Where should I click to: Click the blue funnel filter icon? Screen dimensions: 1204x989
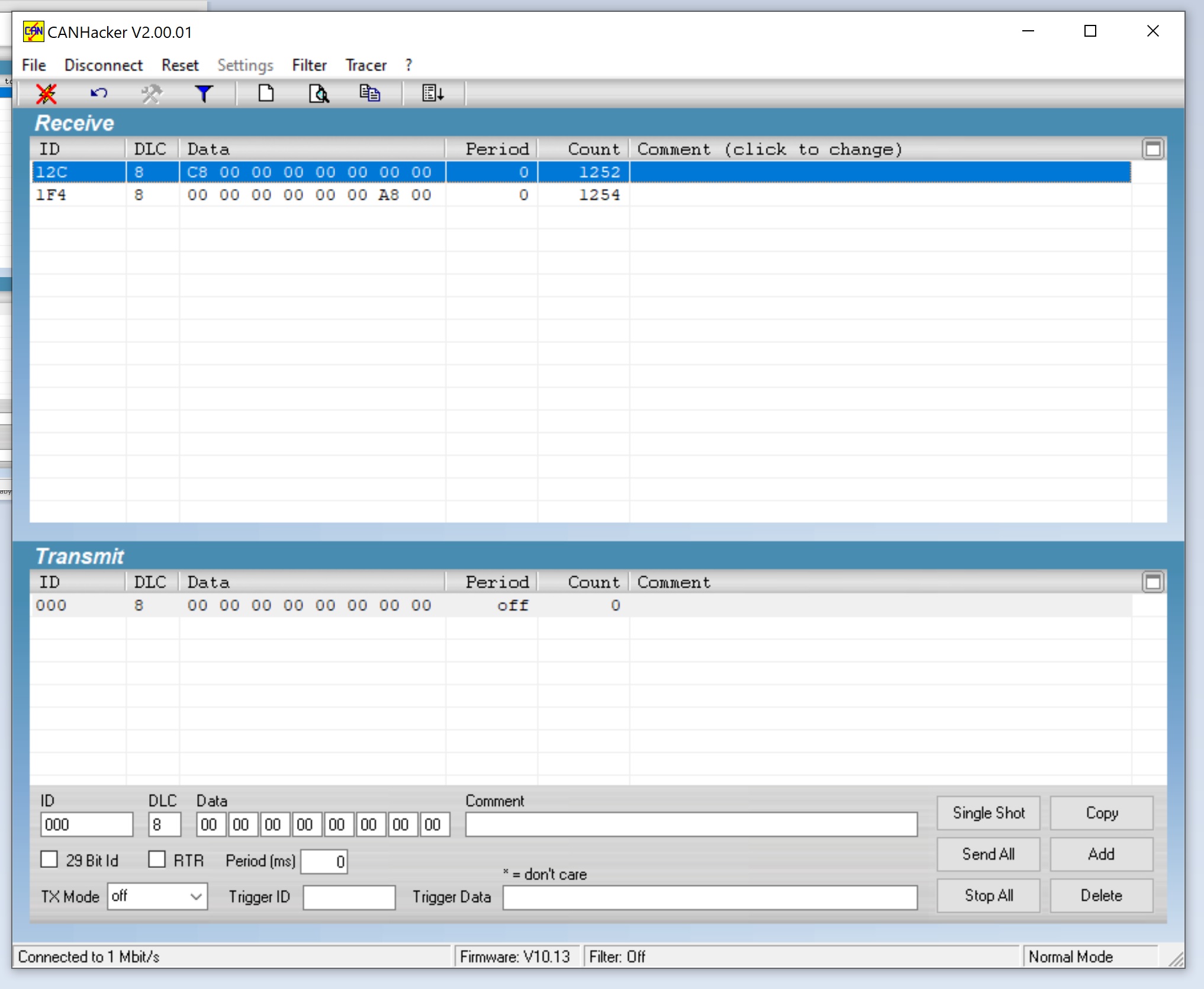point(204,94)
